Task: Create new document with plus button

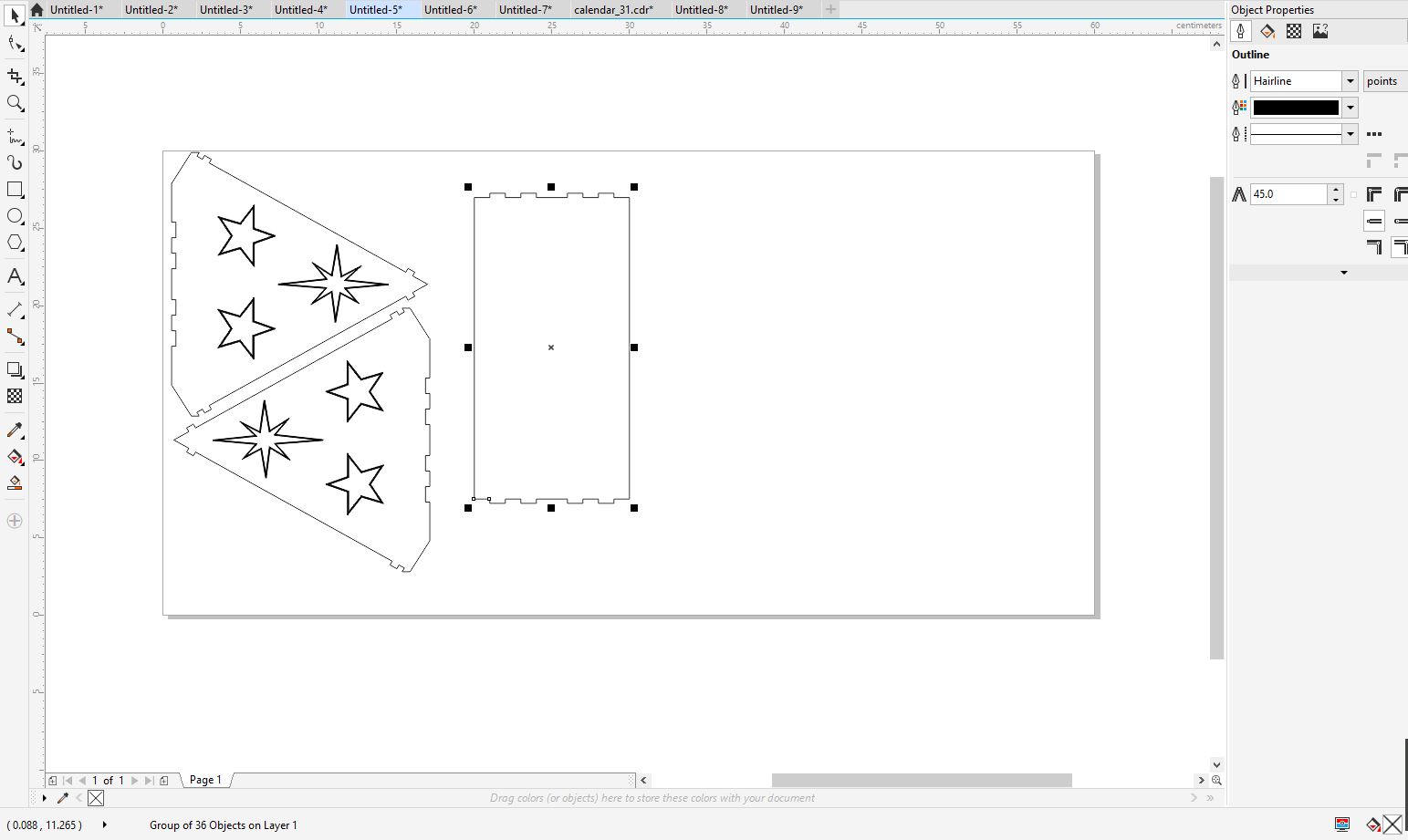Action: 829,9
